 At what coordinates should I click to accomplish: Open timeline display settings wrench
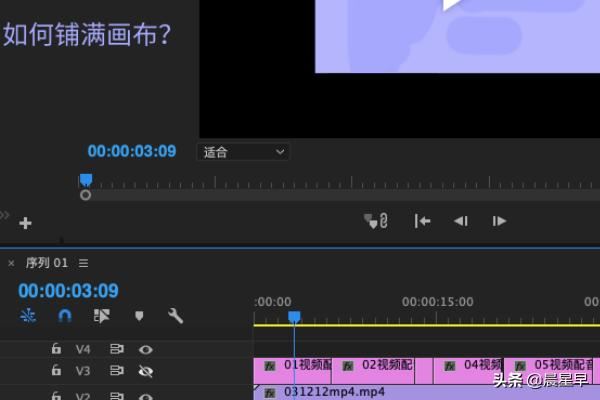(176, 316)
